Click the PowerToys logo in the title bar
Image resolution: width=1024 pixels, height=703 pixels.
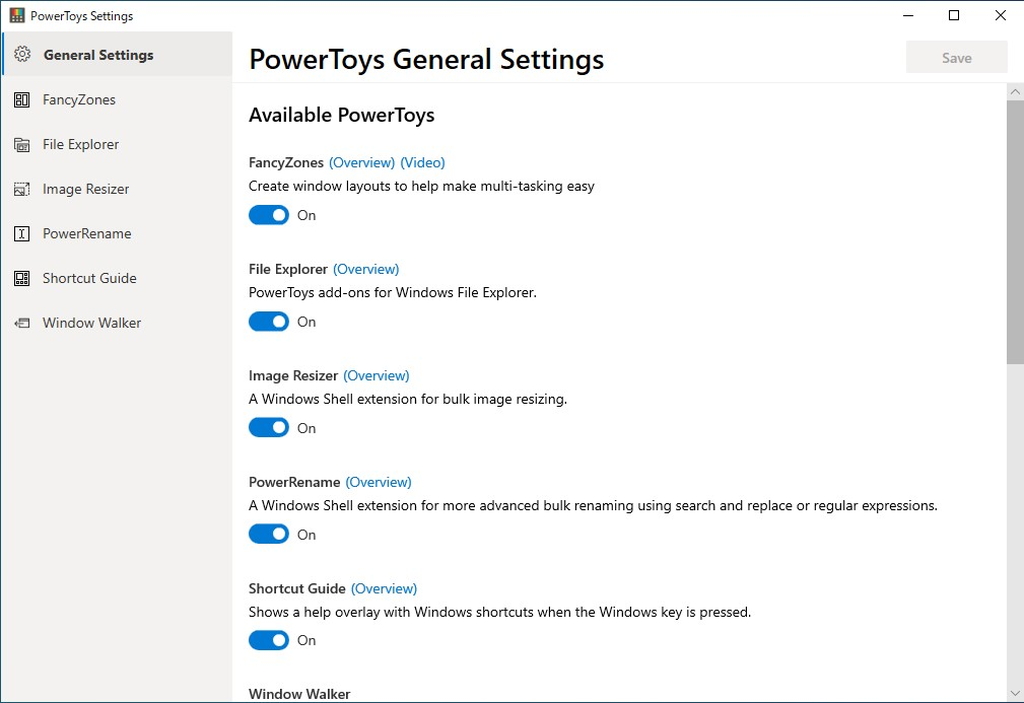coord(16,15)
